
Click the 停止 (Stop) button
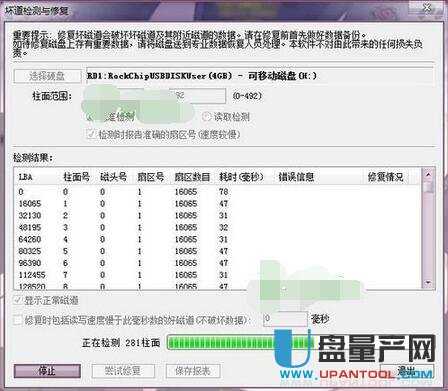(x=47, y=371)
